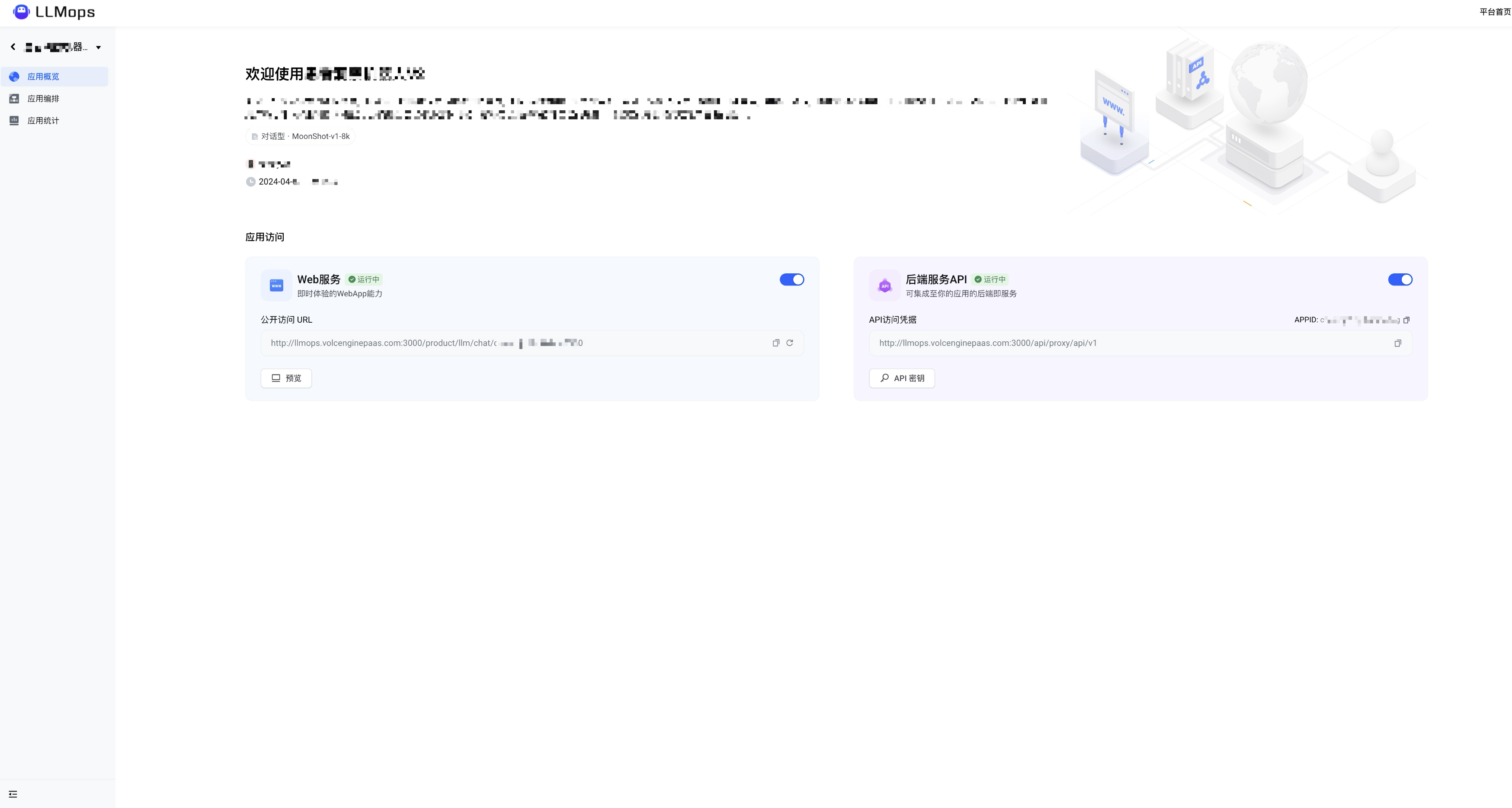Click the 对话型 · MoonShot-v1-8k tag
Viewport: 1512px width, 808px height.
[301, 136]
